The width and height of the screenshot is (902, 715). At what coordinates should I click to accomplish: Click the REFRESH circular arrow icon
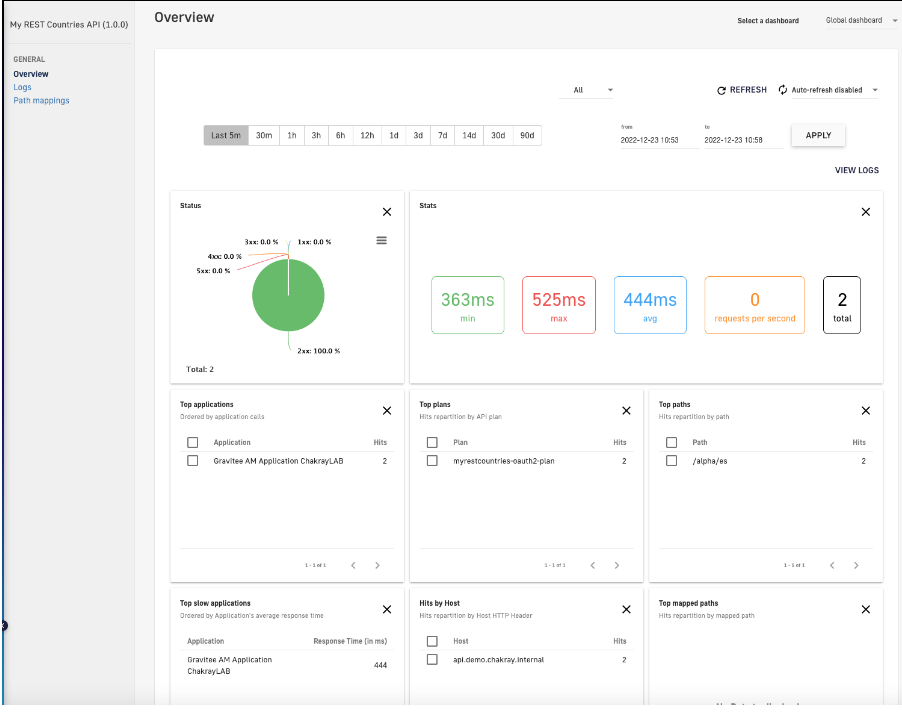pyautogui.click(x=721, y=90)
